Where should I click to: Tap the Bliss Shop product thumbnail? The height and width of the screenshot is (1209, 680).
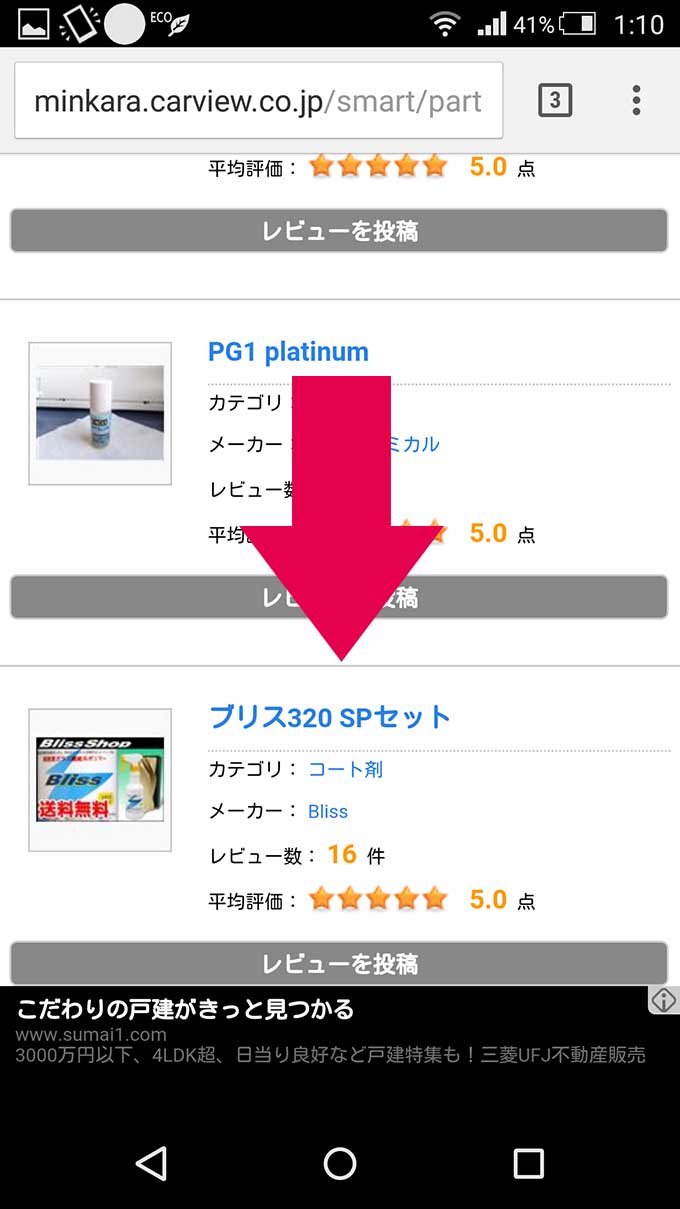(x=100, y=780)
